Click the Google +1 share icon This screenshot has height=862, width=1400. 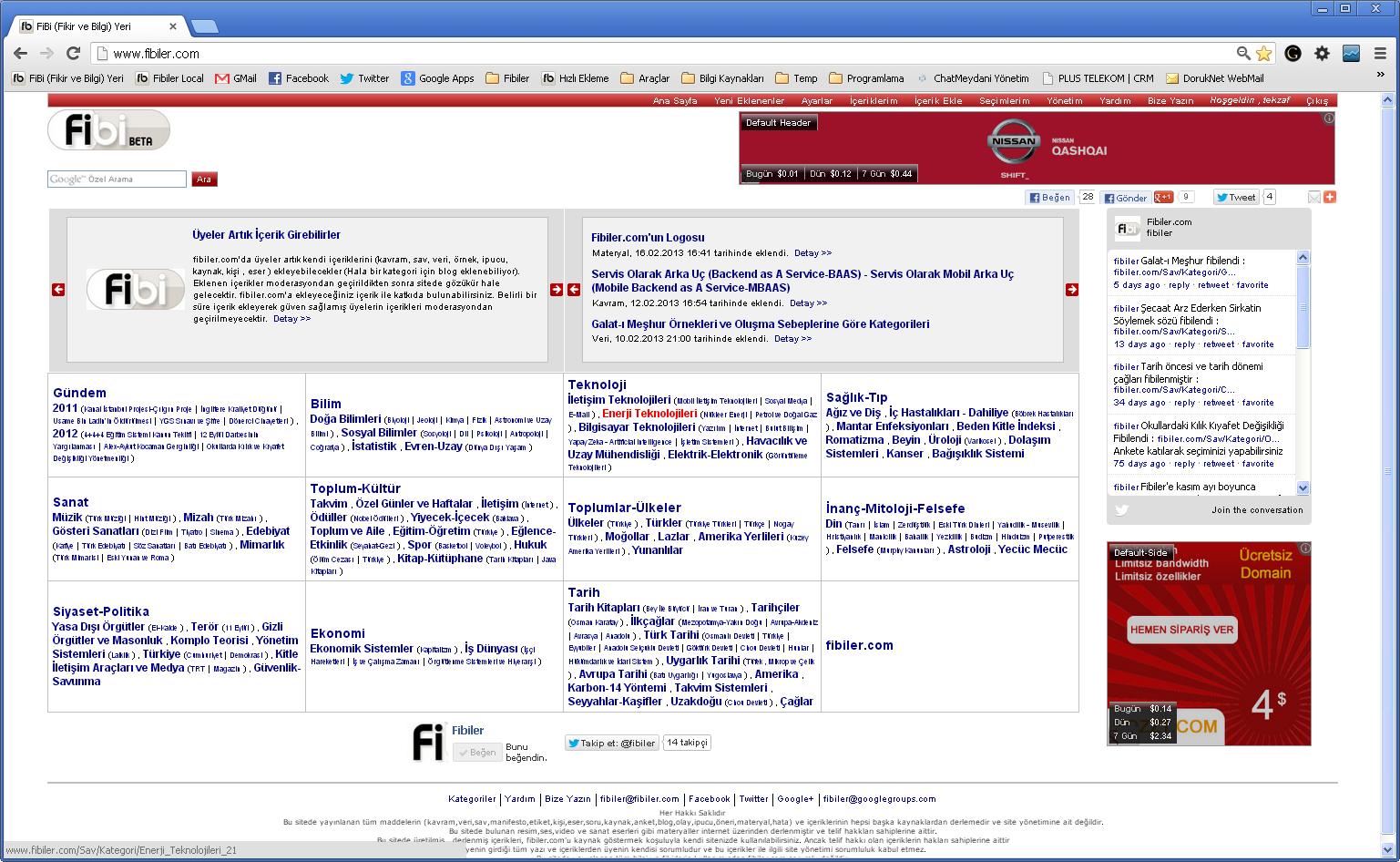1163,198
